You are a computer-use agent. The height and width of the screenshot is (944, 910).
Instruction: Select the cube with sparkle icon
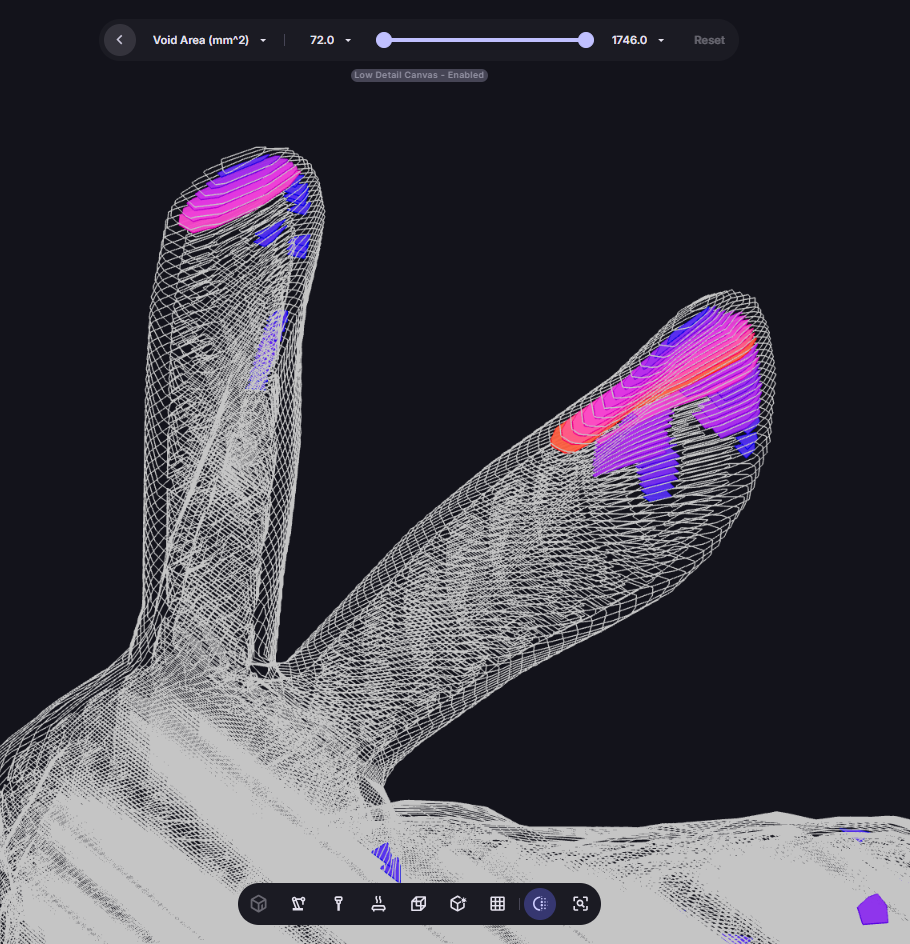point(458,904)
